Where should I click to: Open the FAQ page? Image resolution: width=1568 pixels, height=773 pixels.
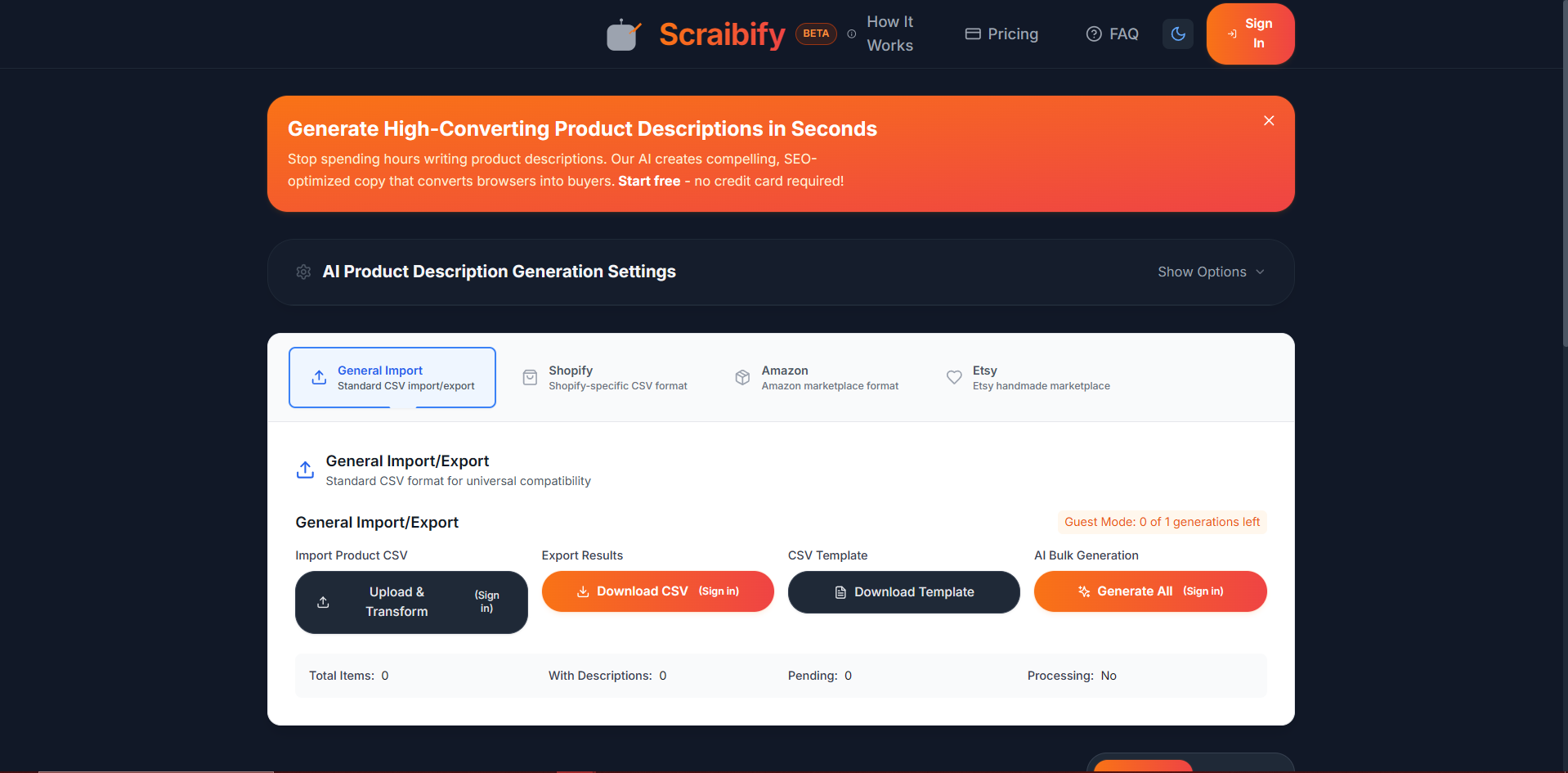point(1112,34)
